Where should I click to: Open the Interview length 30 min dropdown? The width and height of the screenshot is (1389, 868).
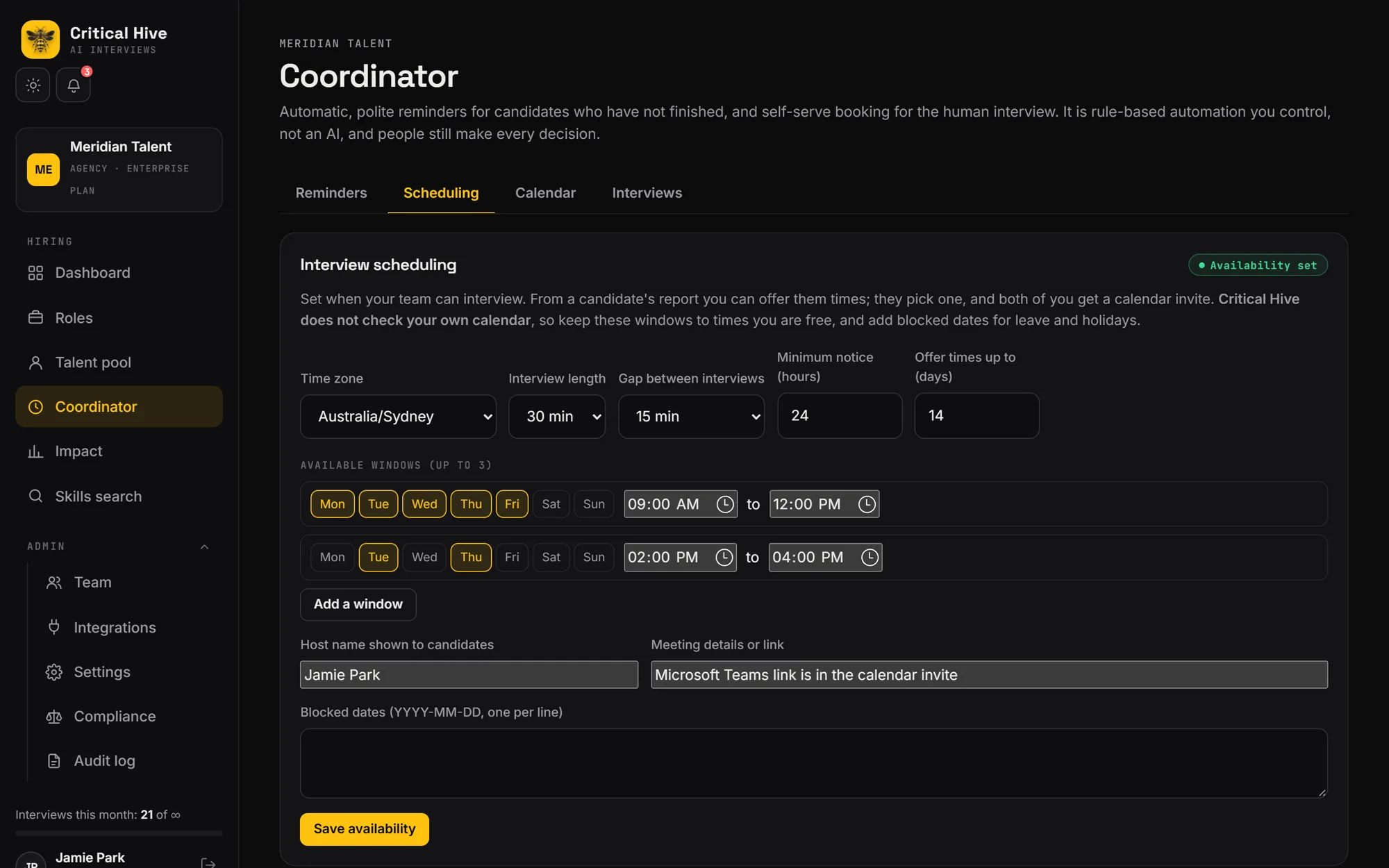click(557, 417)
